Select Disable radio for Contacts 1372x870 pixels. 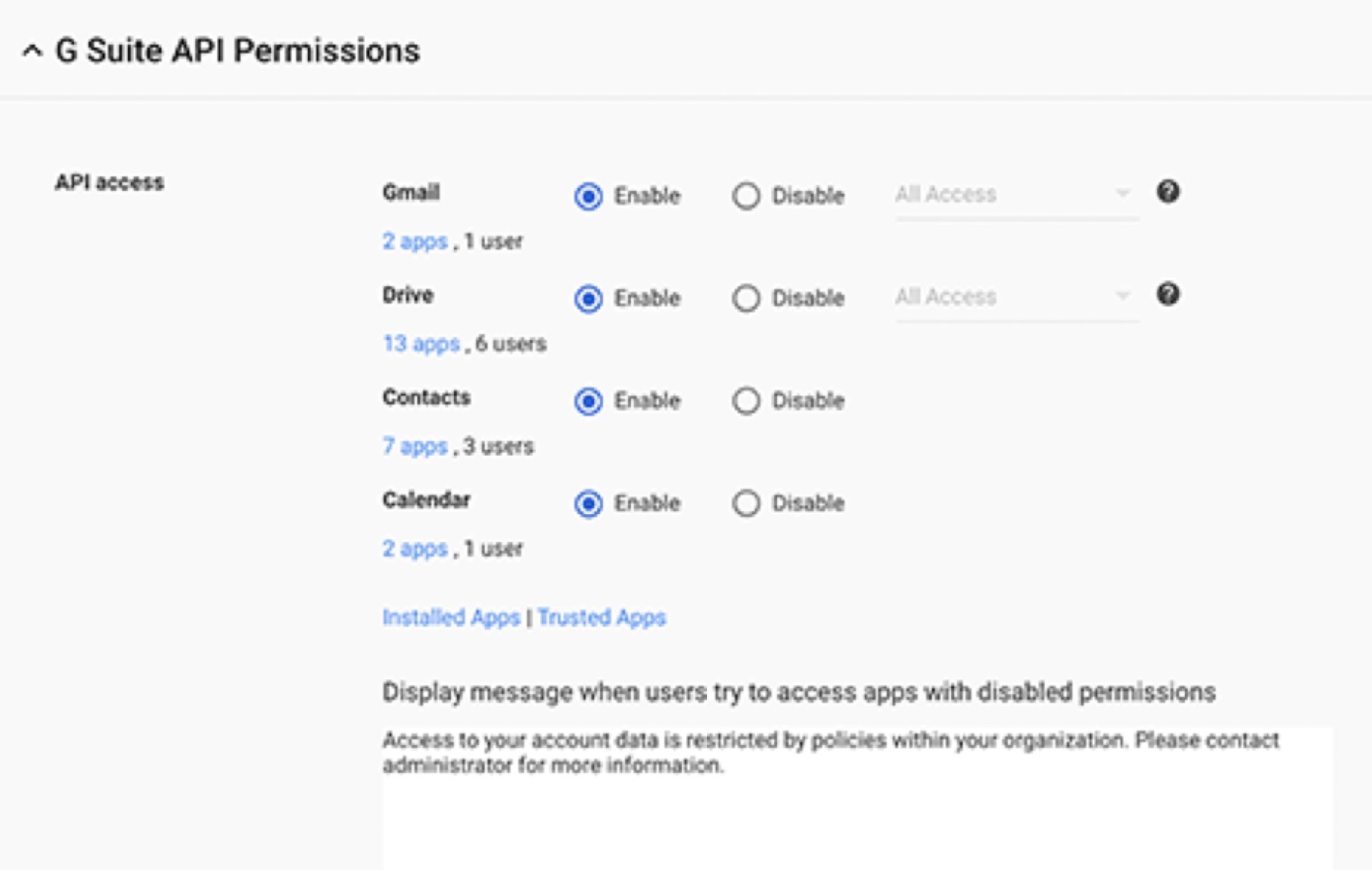click(746, 400)
